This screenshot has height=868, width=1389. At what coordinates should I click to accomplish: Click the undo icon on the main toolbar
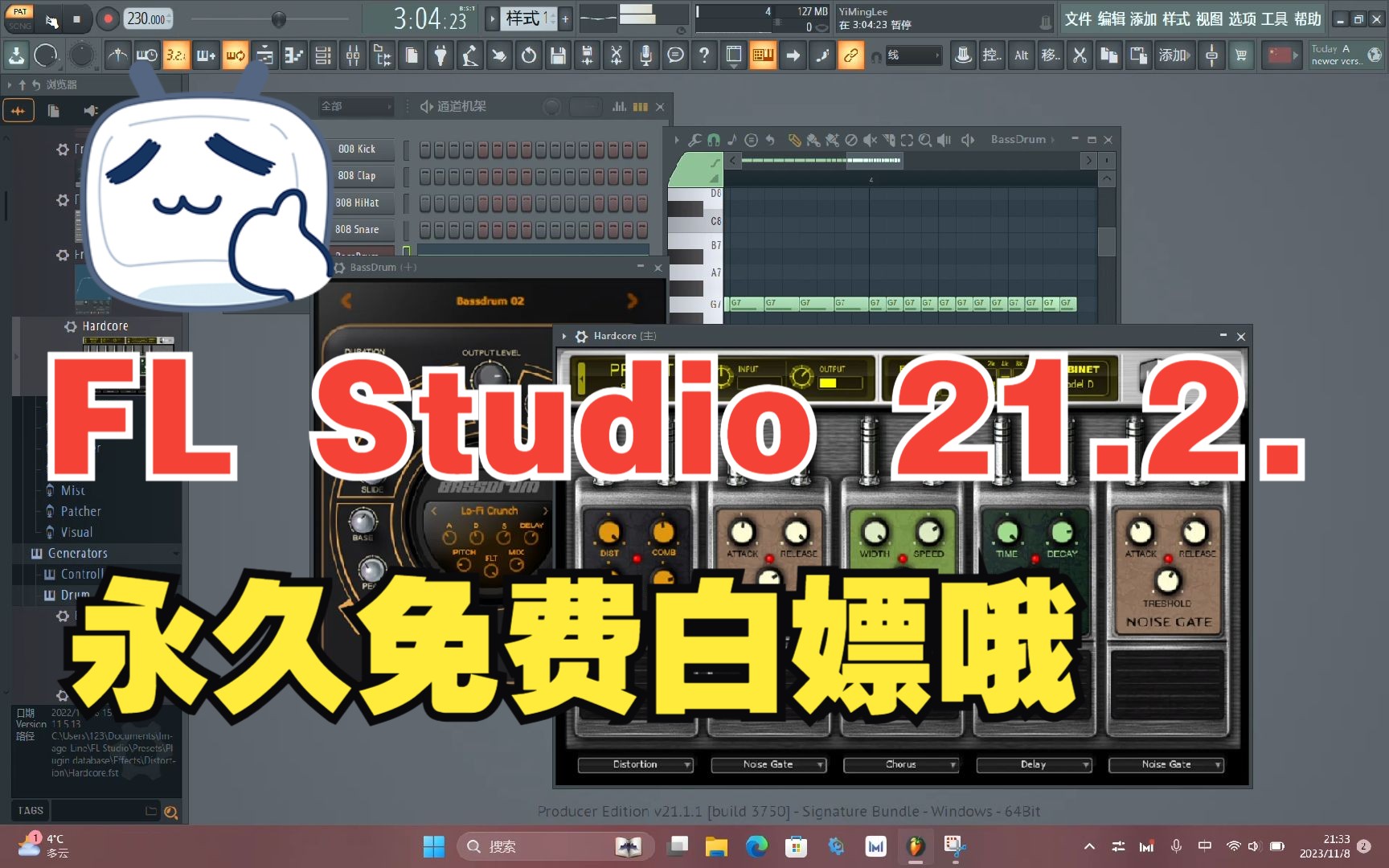[x=528, y=55]
